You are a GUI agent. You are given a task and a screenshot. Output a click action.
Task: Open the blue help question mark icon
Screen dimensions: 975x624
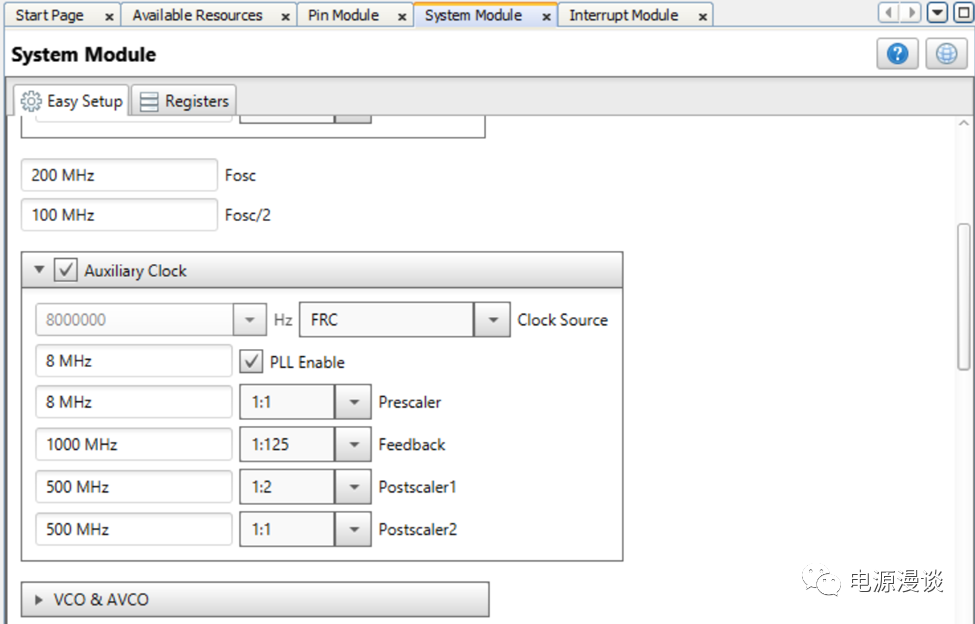coord(897,54)
